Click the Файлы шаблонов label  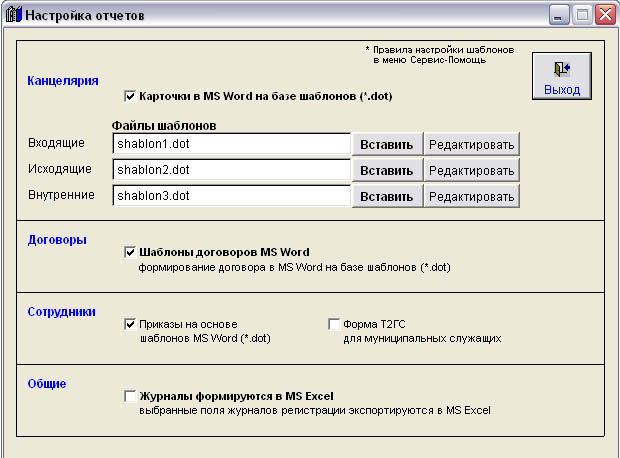click(x=164, y=126)
